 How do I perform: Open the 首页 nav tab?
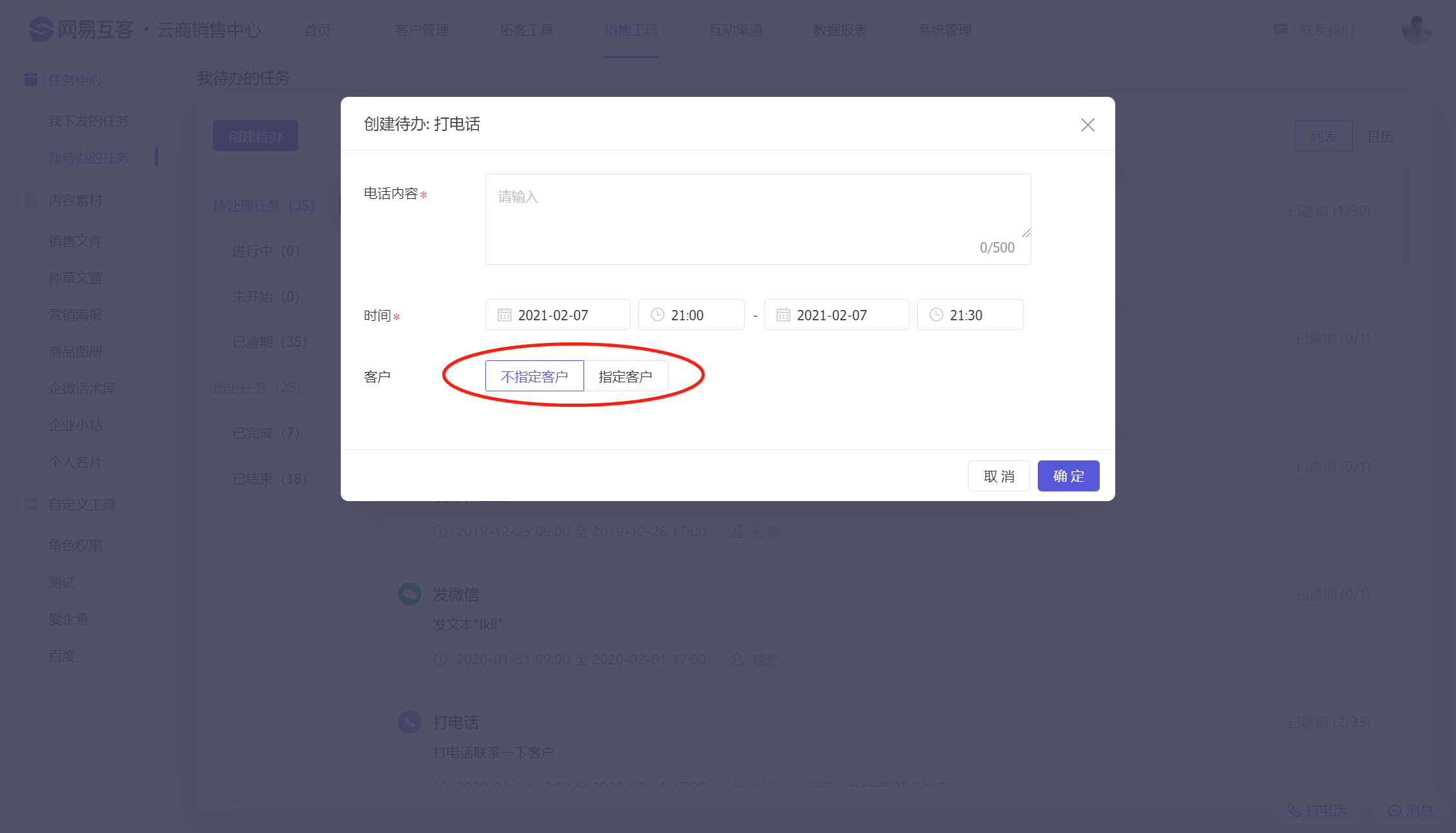pos(317,30)
